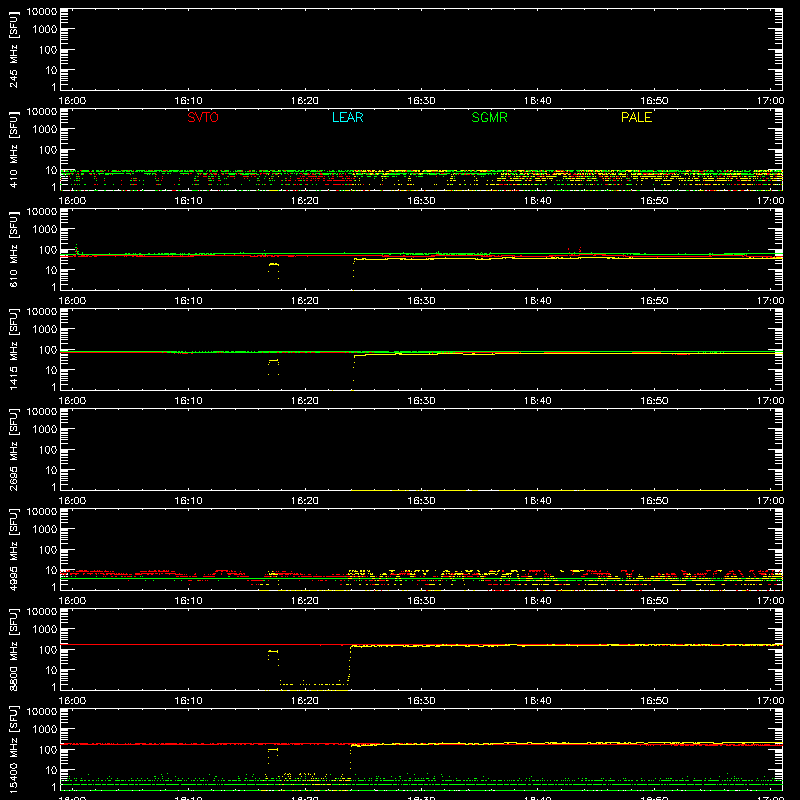The height and width of the screenshot is (800, 800).
Task: Click the 10 tick label on 1415 MHz panel
Action: [51, 370]
